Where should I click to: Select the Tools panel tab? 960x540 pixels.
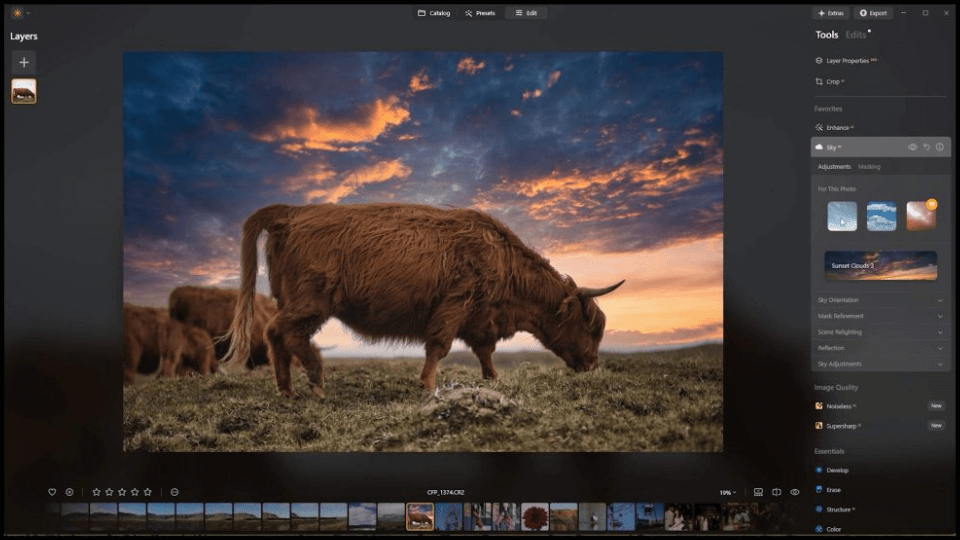point(827,35)
